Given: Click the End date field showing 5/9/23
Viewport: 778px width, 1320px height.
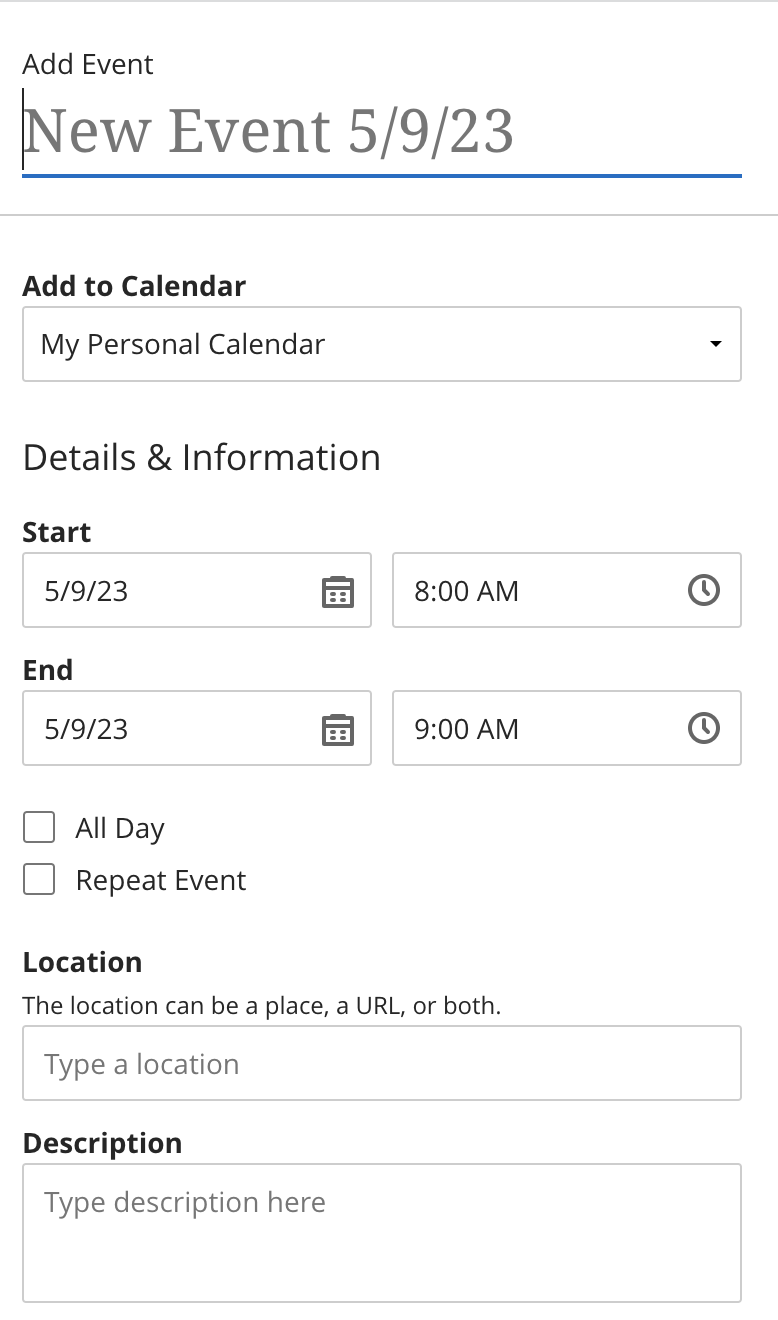Looking at the screenshot, I should point(170,728).
